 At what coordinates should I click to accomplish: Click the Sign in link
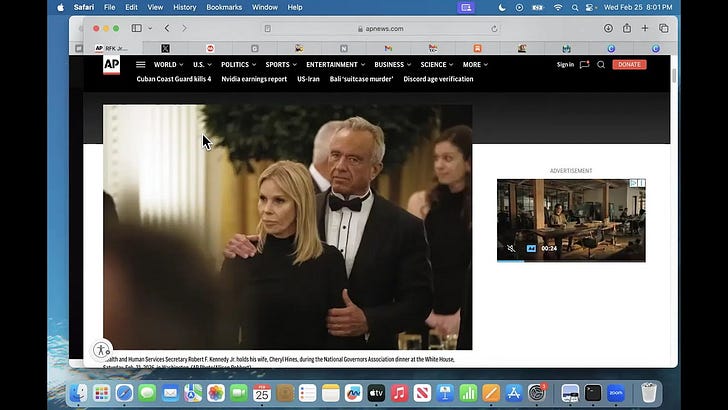(565, 65)
